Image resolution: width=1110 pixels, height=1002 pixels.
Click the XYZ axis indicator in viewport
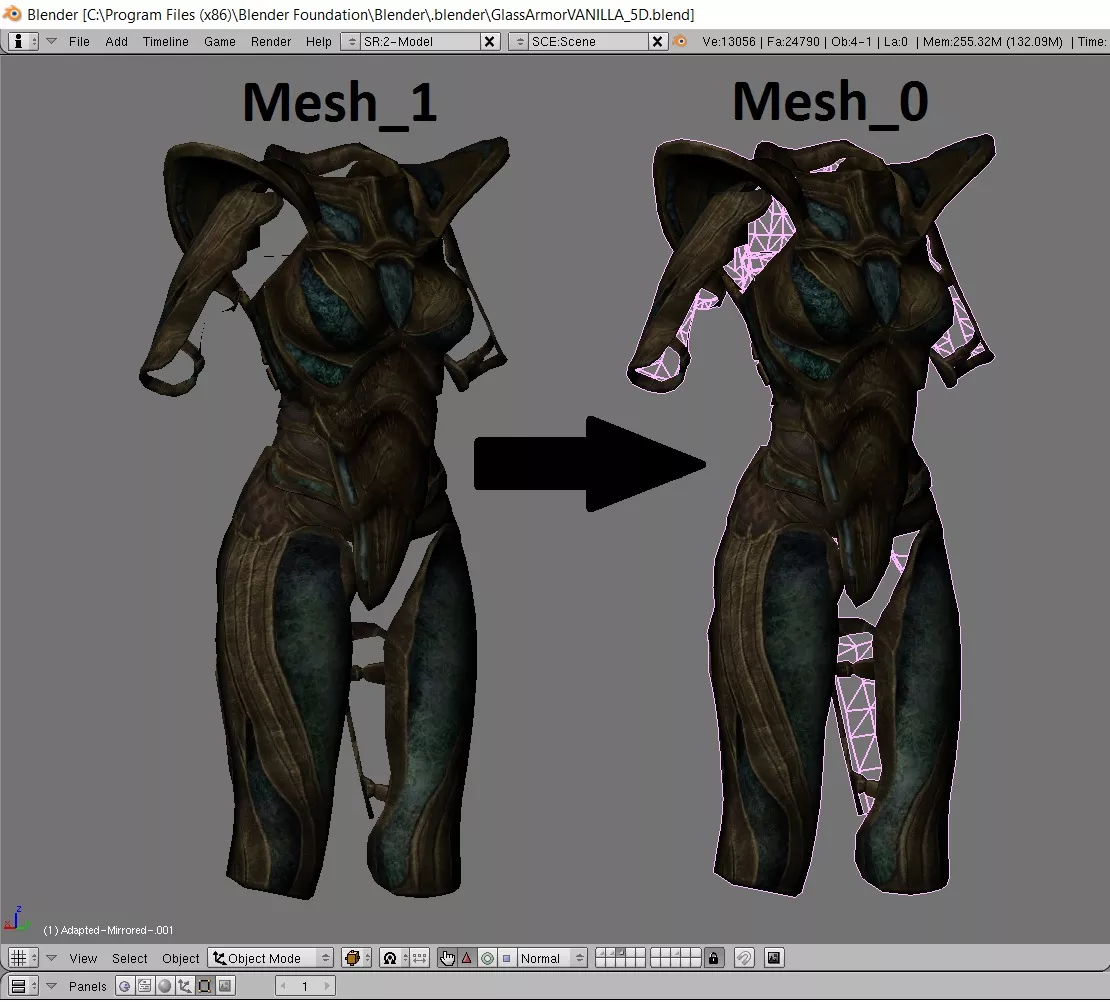[16, 918]
